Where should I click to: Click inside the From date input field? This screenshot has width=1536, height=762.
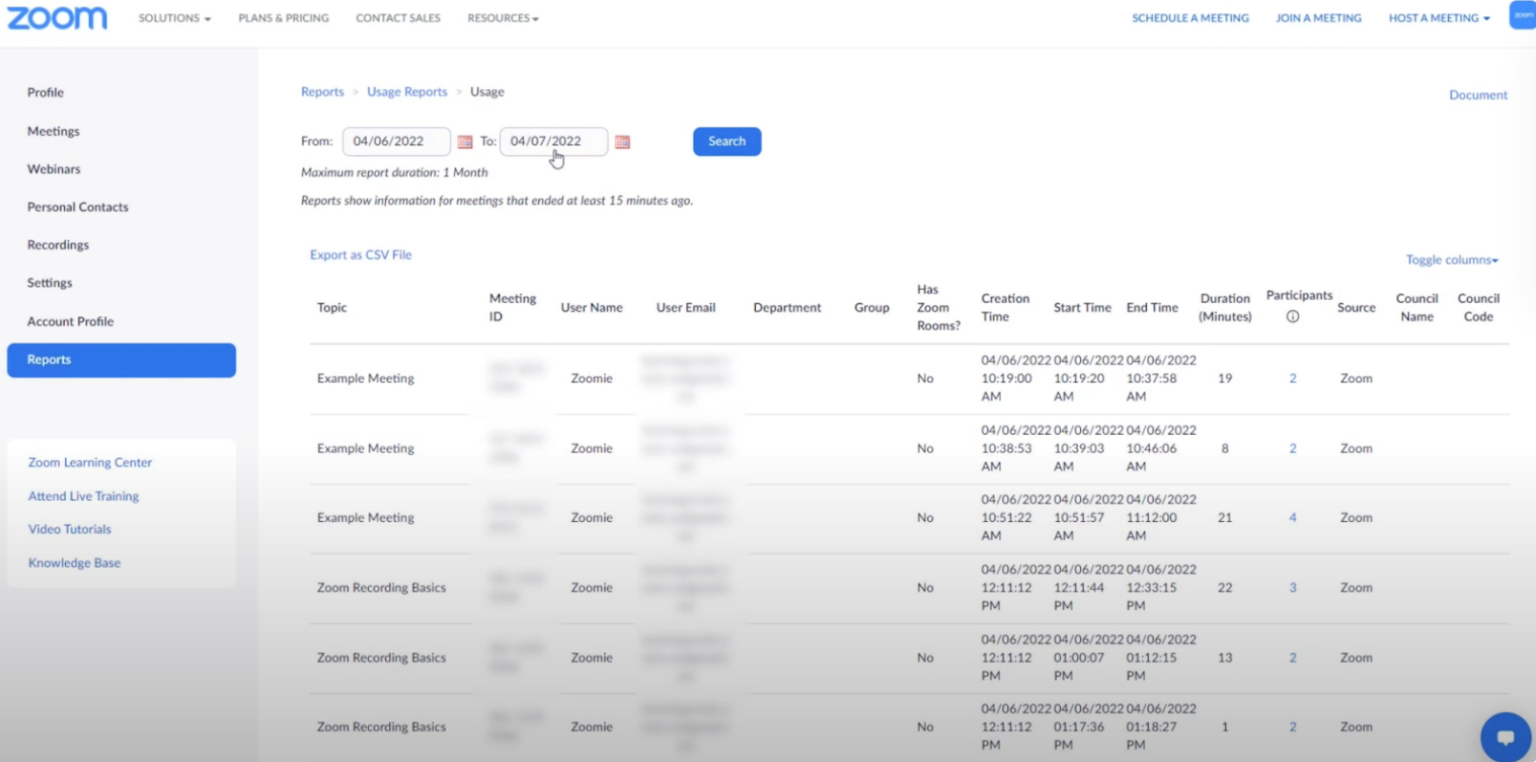tap(396, 141)
